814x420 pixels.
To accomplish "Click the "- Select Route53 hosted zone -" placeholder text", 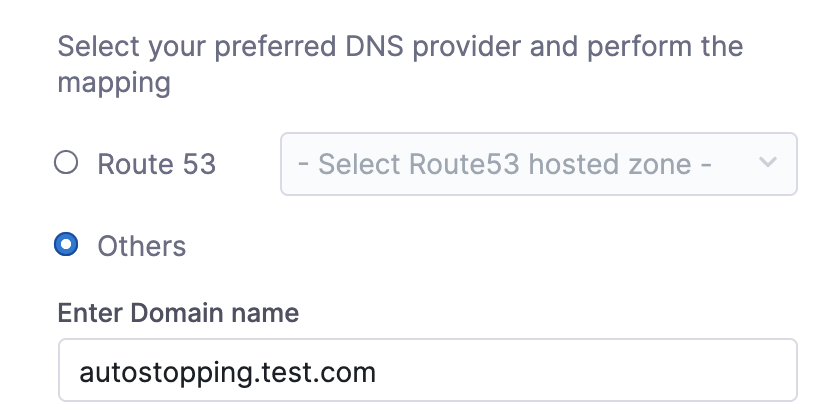I will point(505,164).
